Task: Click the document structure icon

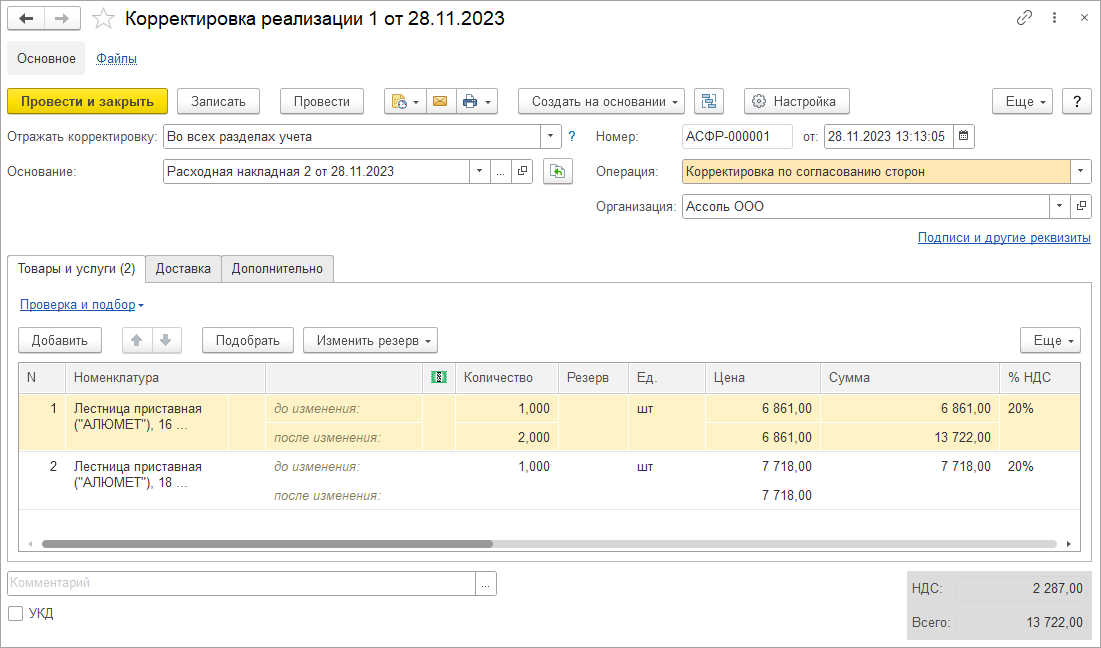Action: (x=709, y=101)
